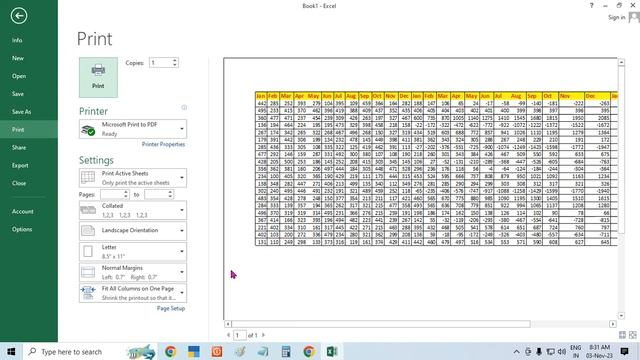Open the Excel icon in the taskbar
This screenshot has width=640, height=360.
click(332, 351)
